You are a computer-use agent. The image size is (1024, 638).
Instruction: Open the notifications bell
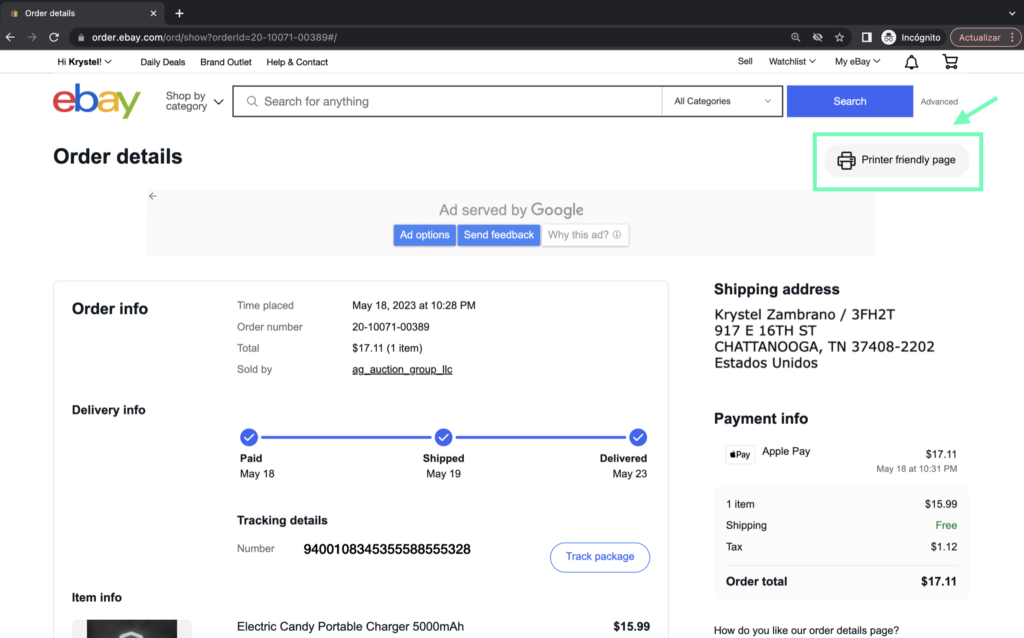pos(911,62)
